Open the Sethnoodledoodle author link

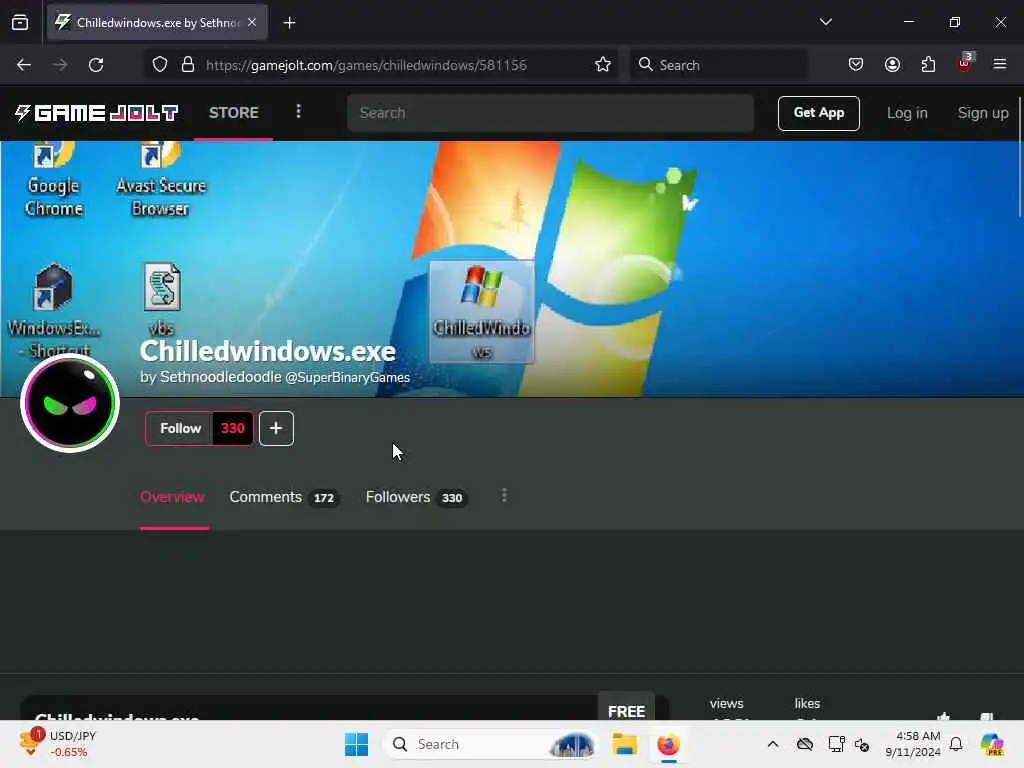pyautogui.click(x=221, y=377)
